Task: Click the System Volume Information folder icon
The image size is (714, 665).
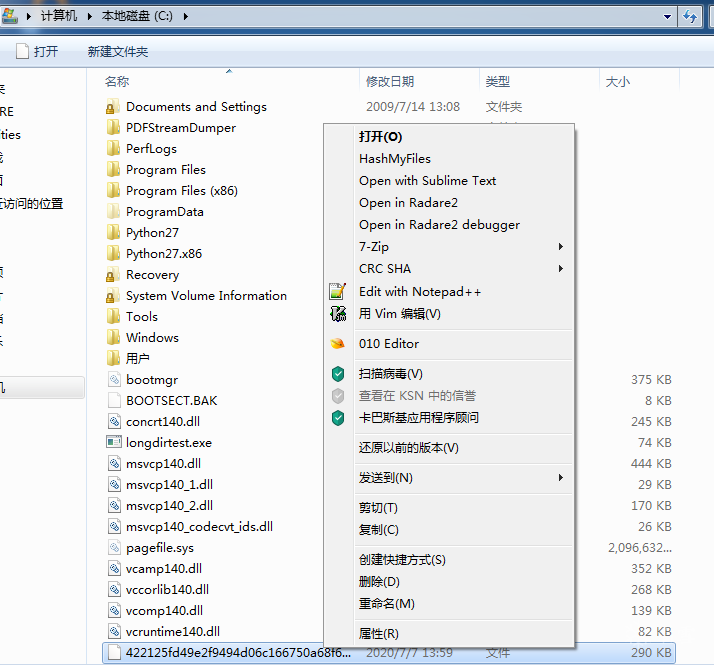Action: (x=113, y=296)
